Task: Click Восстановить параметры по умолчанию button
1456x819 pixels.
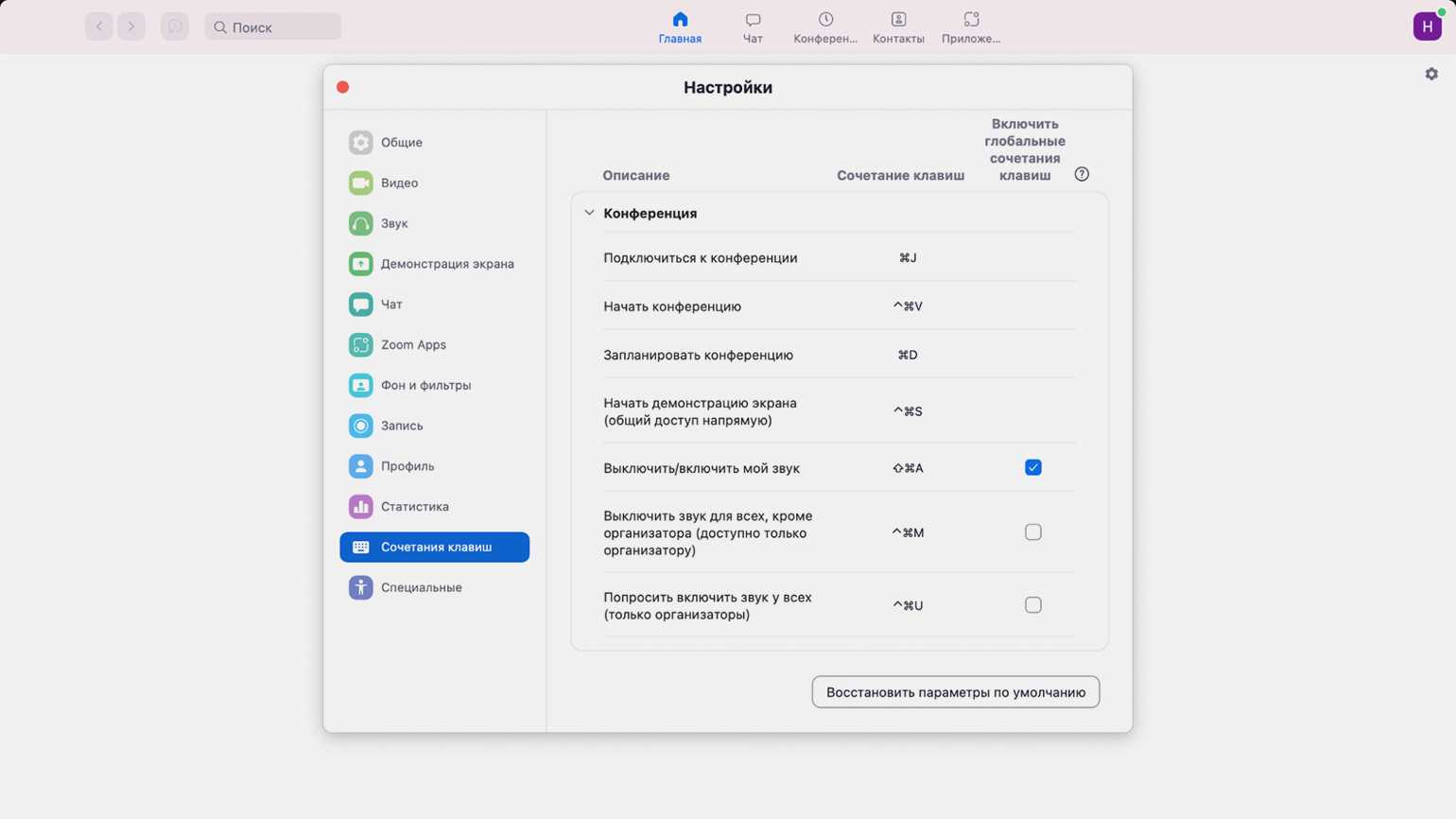Action: (955, 692)
